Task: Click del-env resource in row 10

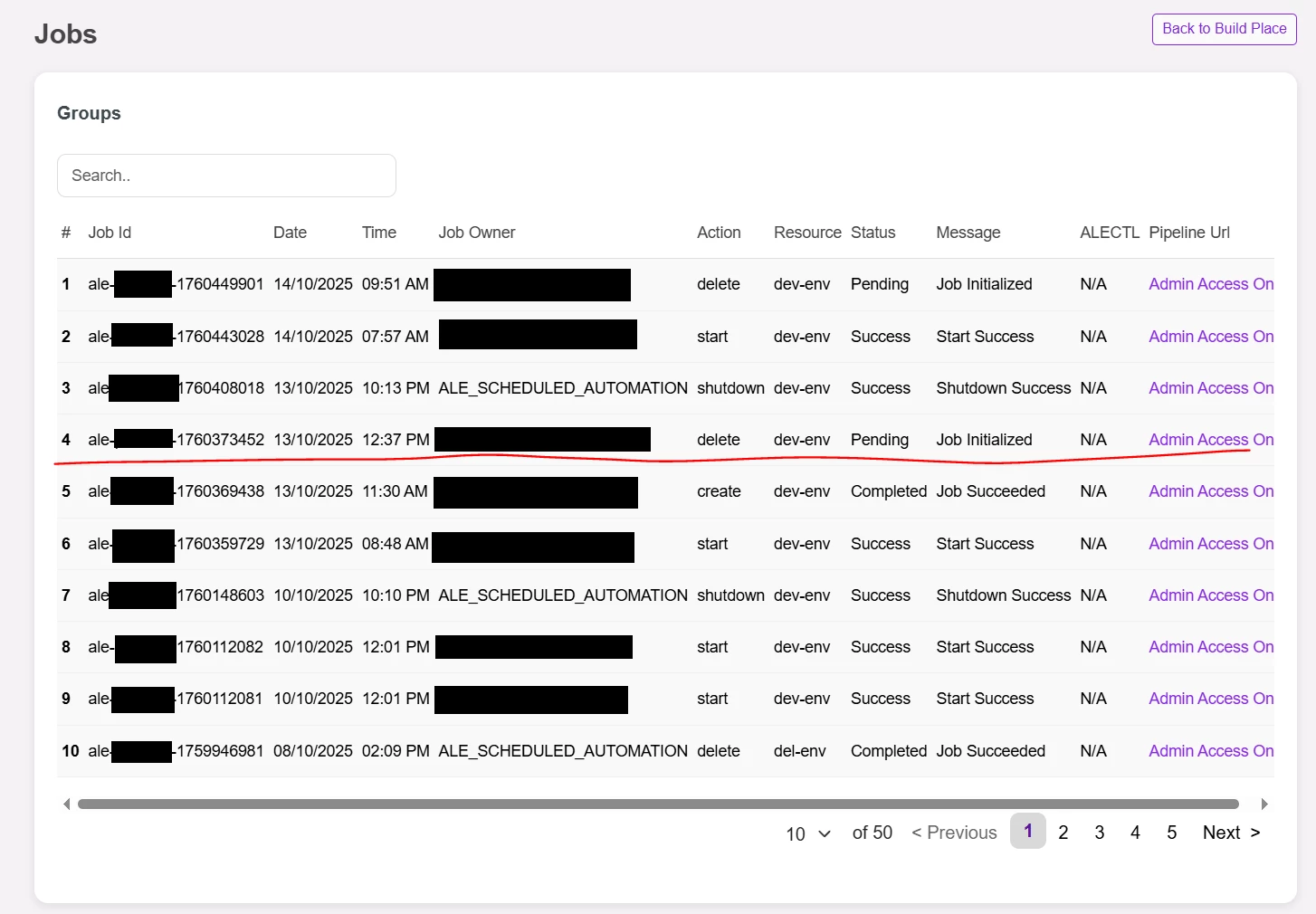Action: click(x=800, y=751)
